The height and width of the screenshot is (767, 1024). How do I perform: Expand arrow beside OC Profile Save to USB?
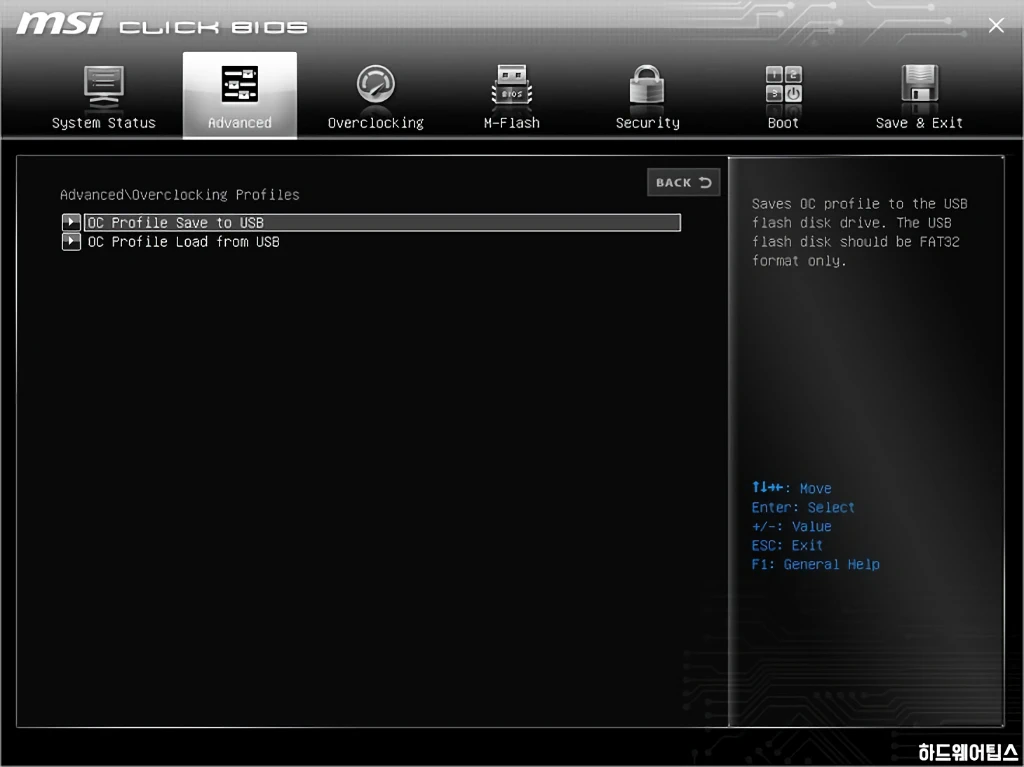(71, 222)
